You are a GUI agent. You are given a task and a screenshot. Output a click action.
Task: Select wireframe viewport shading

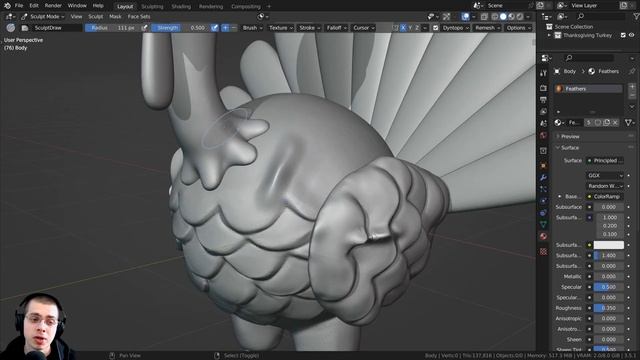tap(495, 17)
